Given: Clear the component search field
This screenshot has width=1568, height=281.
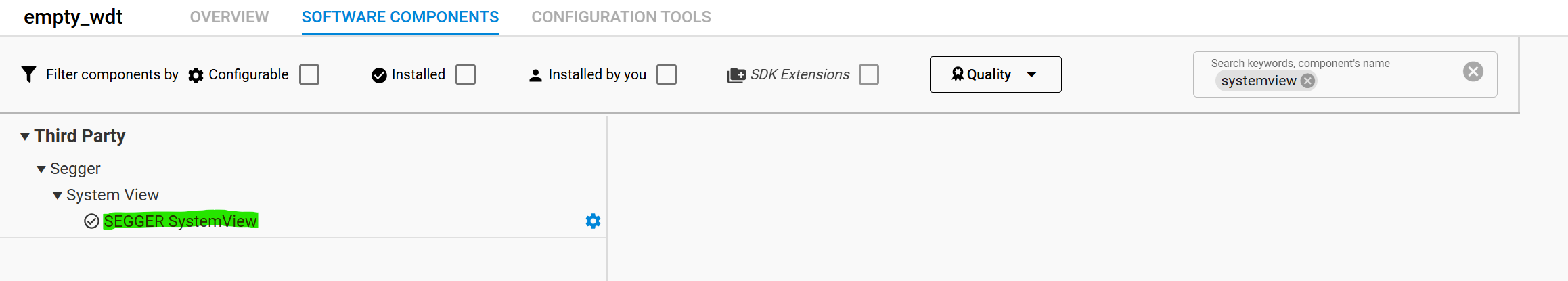Looking at the screenshot, I should coord(1473,72).
